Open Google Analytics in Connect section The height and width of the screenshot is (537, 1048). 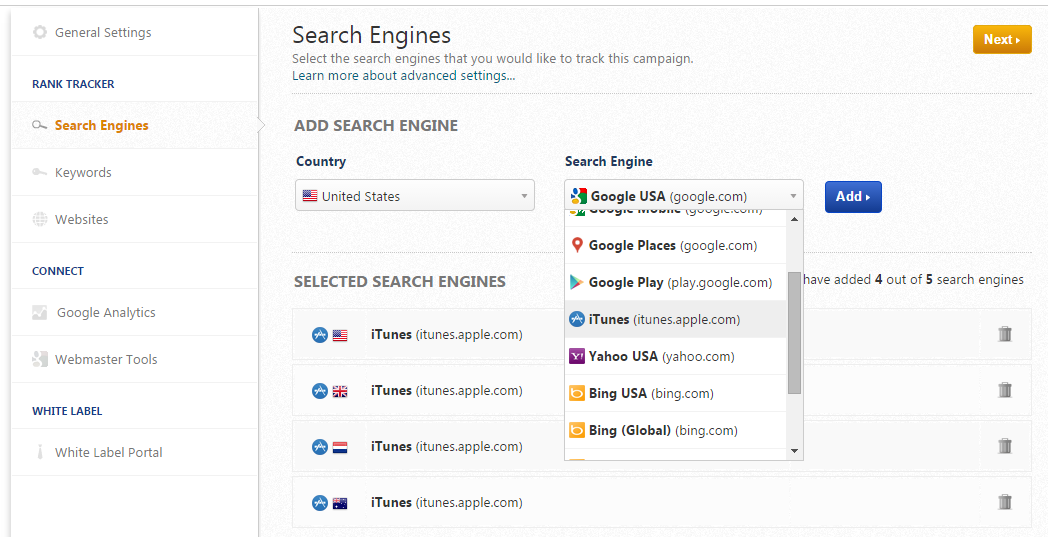point(106,312)
